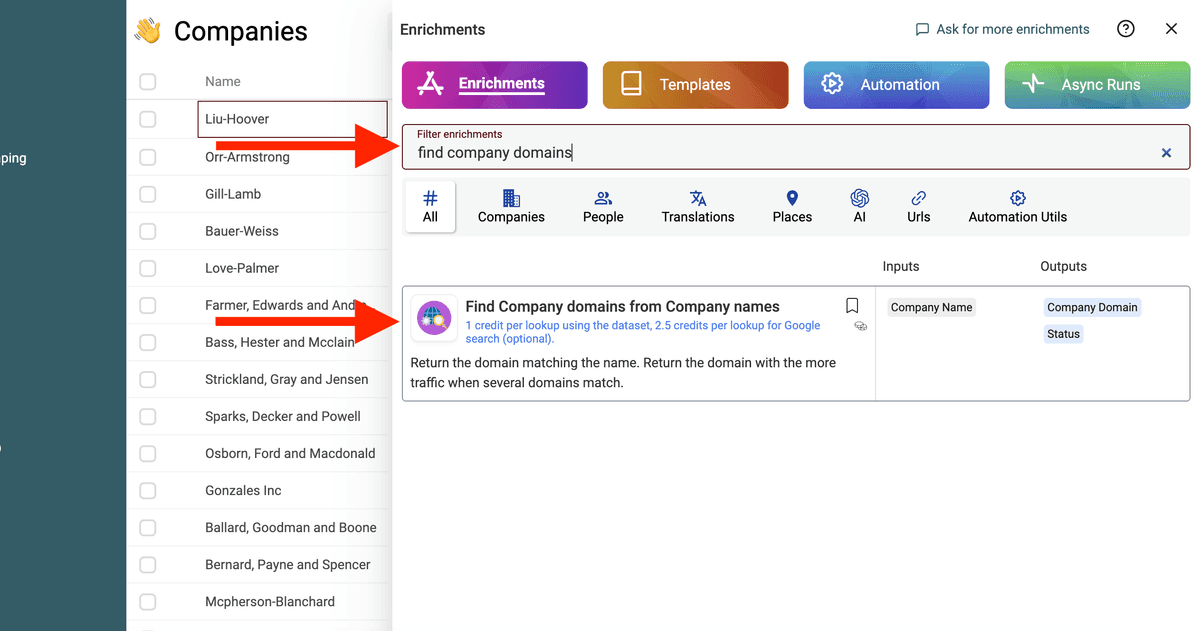Select the AI category filter
This screenshot has height=631, width=1200.
(x=860, y=207)
